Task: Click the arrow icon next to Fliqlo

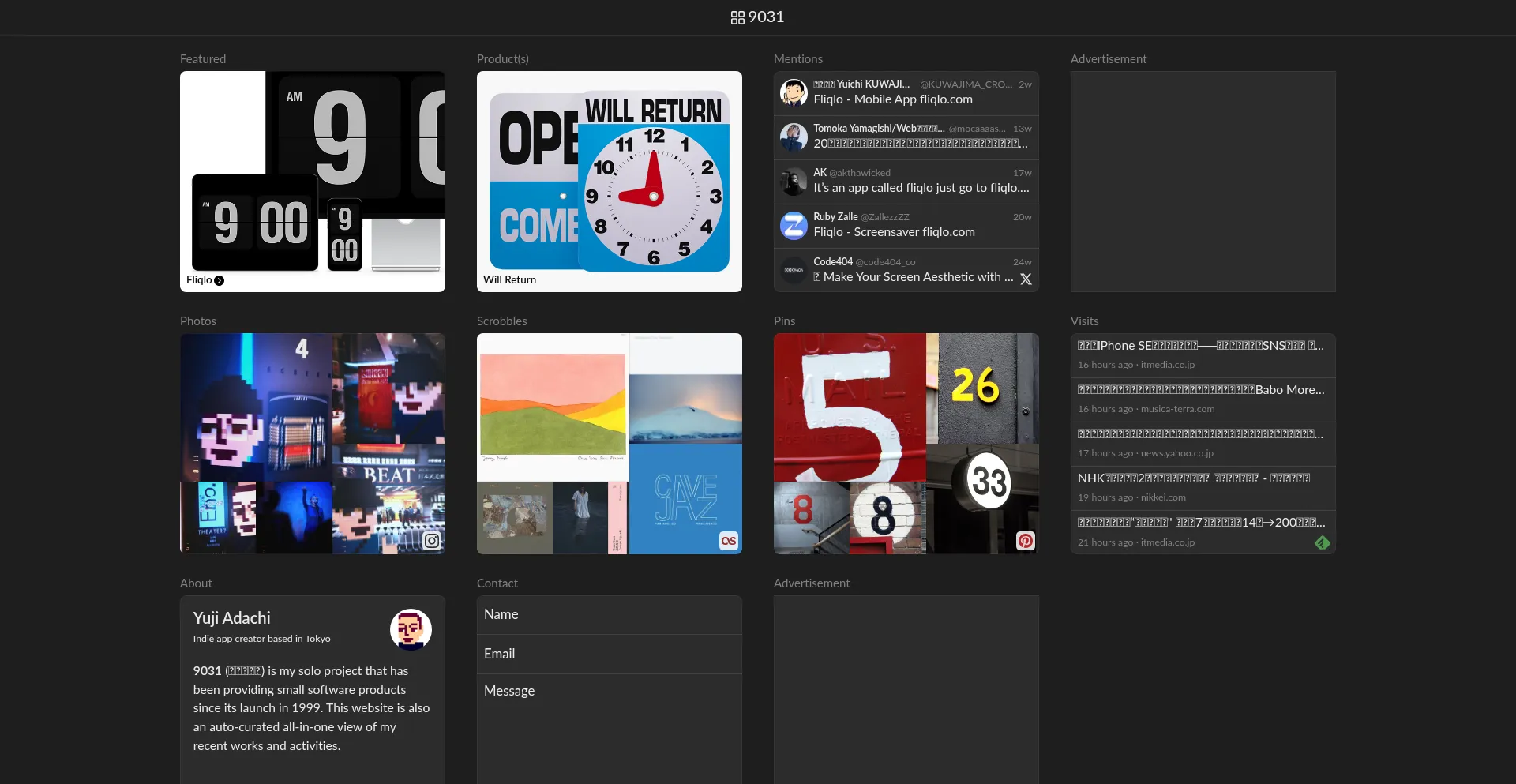Action: pyautogui.click(x=220, y=280)
